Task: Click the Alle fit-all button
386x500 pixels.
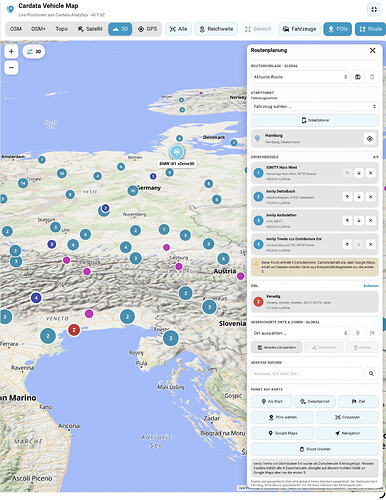Action: [178, 29]
